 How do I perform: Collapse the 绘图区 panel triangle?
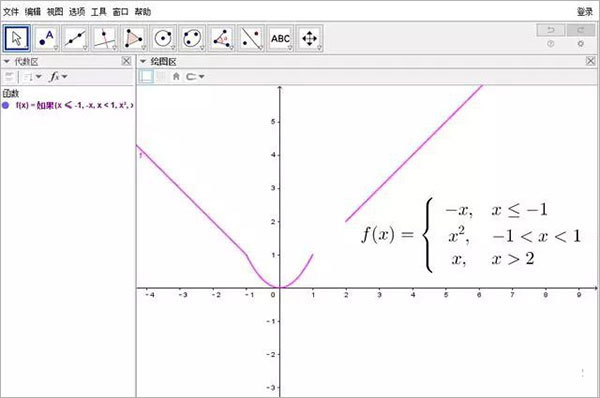click(143, 61)
